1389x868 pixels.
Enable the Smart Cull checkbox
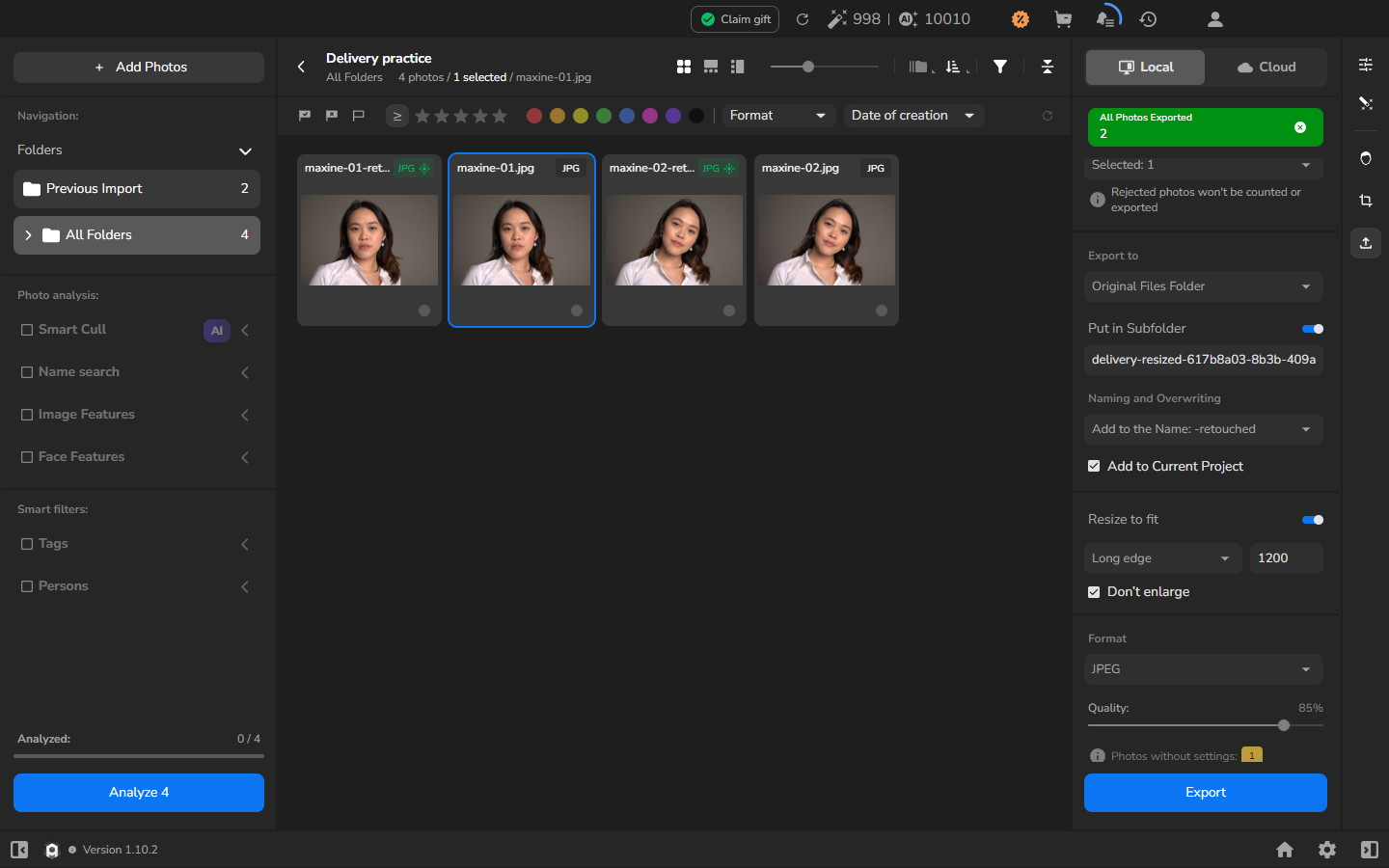(x=27, y=330)
